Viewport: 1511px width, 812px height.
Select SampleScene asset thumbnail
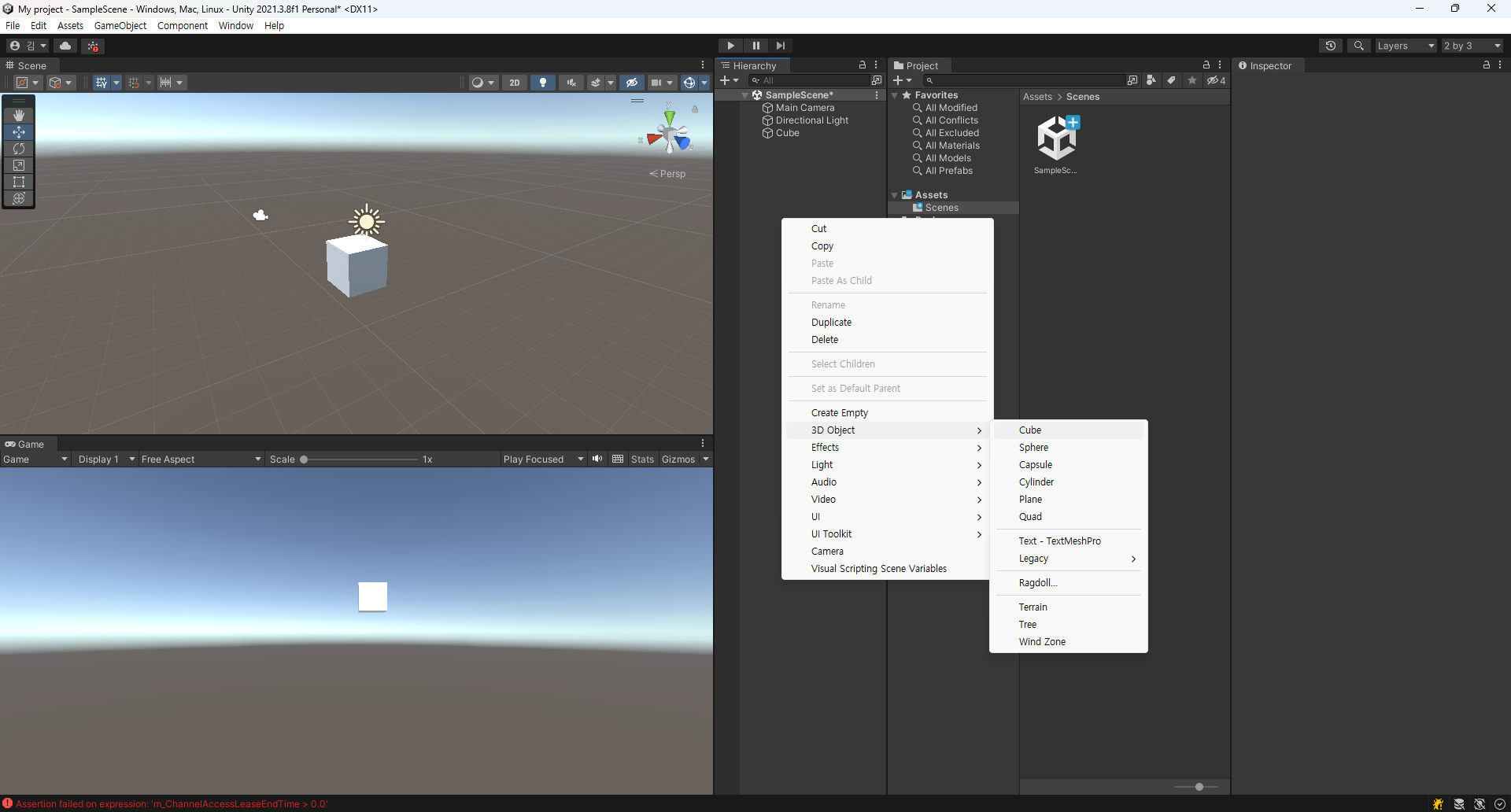point(1056,138)
